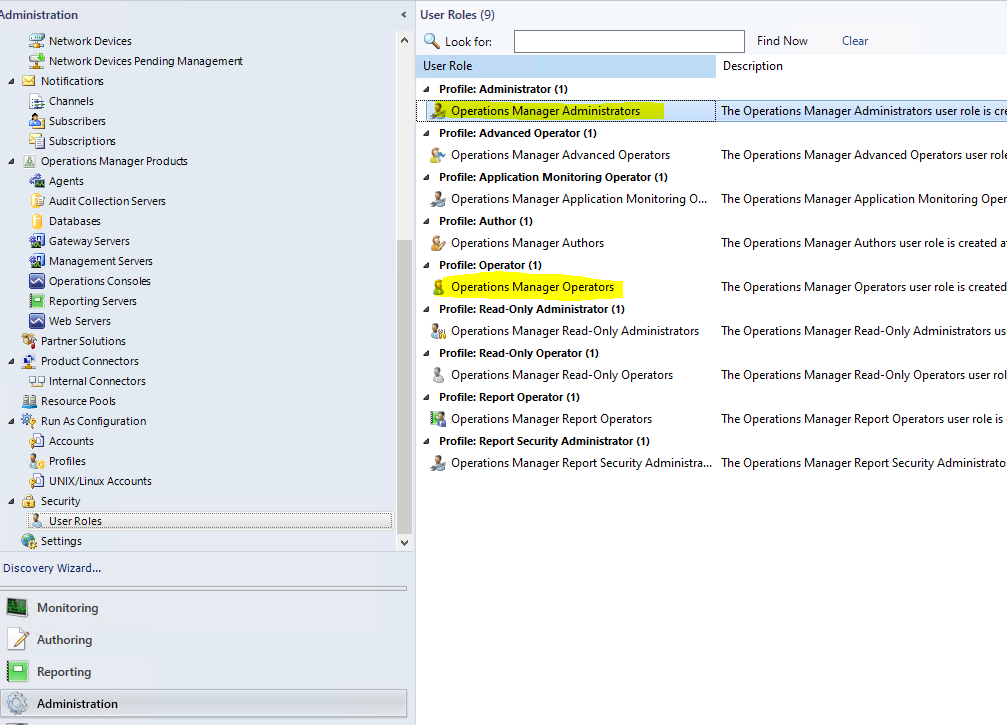Open the Authoring workspace
The width and height of the screenshot is (1007, 725).
[63, 639]
